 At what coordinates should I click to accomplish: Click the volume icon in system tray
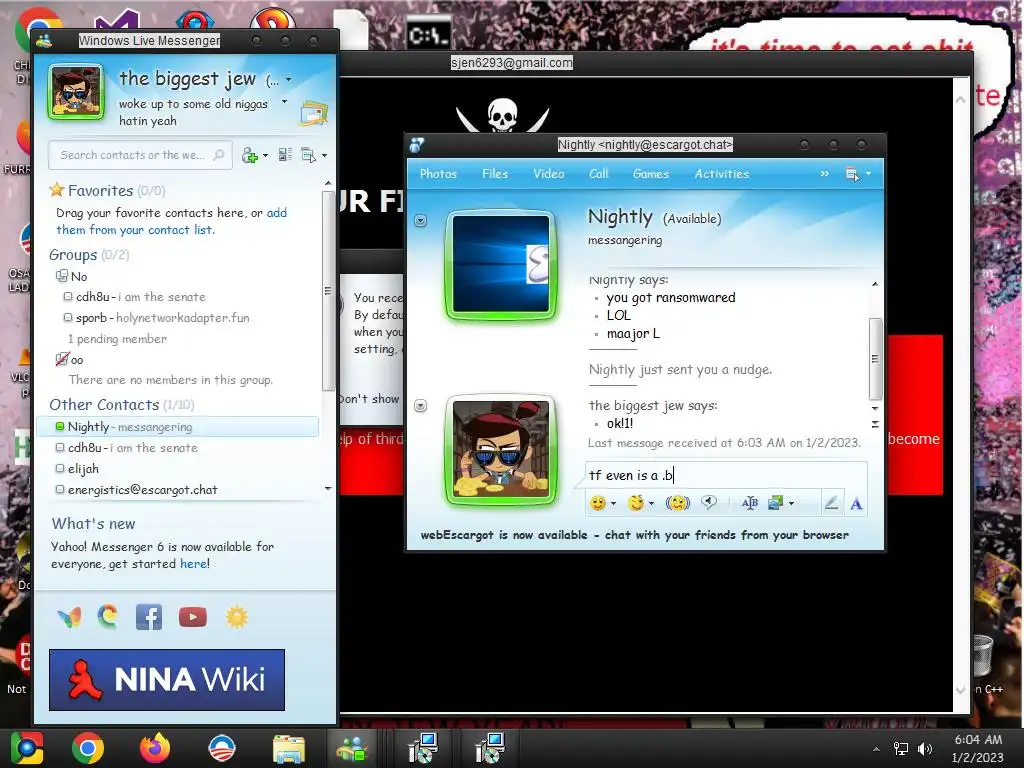(x=925, y=748)
